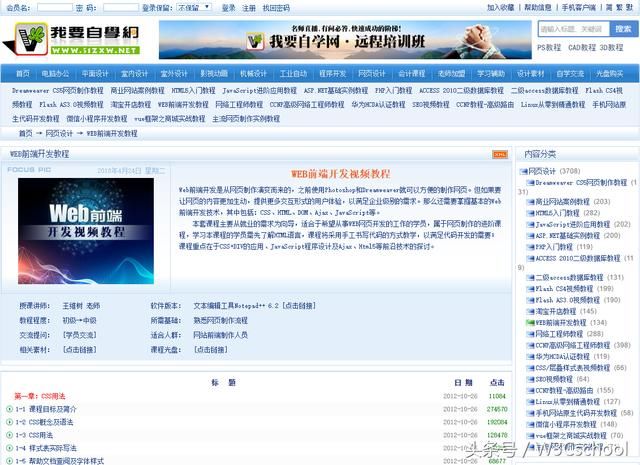Go to 程序开发 in navigation bar
Screen dimensions: 640x465
click(332, 73)
